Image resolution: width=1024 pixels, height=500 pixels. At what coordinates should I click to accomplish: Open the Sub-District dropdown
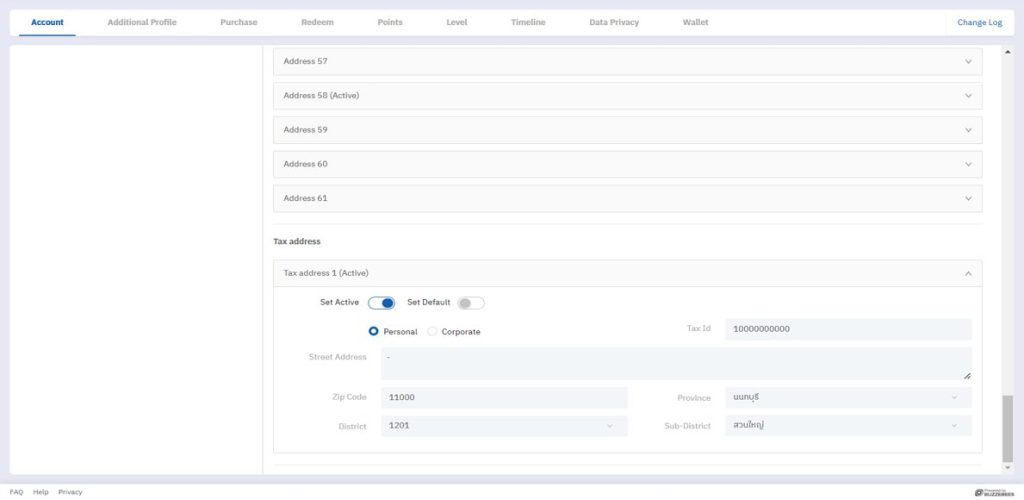pyautogui.click(x=847, y=426)
